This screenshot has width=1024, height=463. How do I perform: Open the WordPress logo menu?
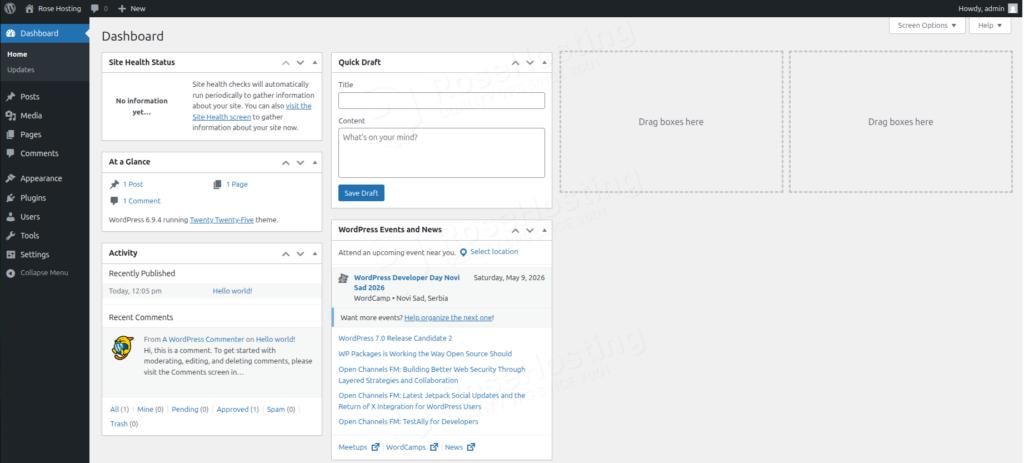tap(10, 8)
